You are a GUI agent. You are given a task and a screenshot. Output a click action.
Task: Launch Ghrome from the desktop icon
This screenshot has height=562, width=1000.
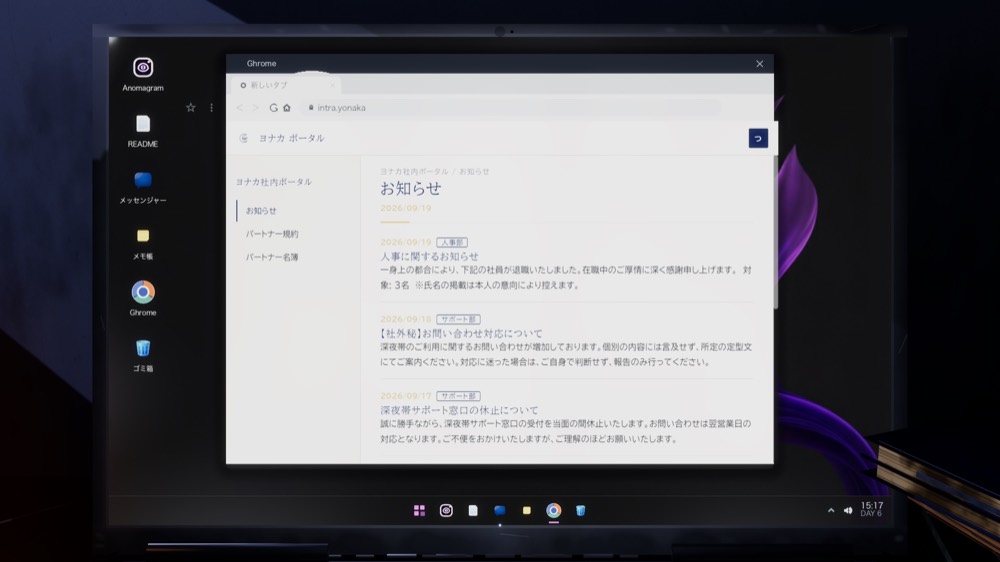coord(143,298)
